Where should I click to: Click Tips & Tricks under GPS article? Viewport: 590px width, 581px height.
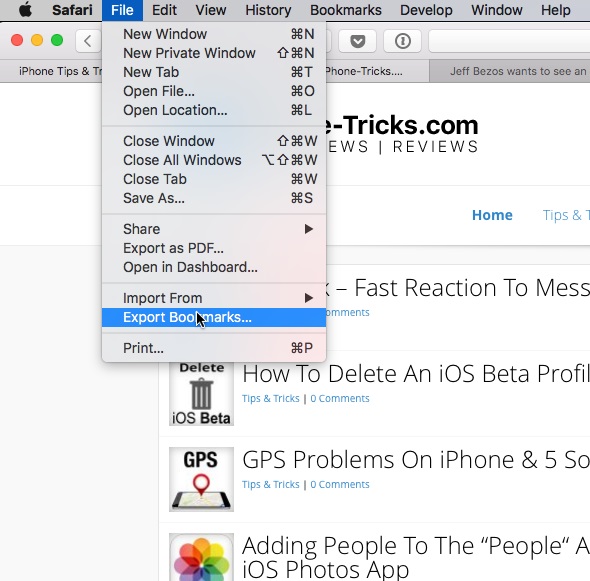click(271, 484)
